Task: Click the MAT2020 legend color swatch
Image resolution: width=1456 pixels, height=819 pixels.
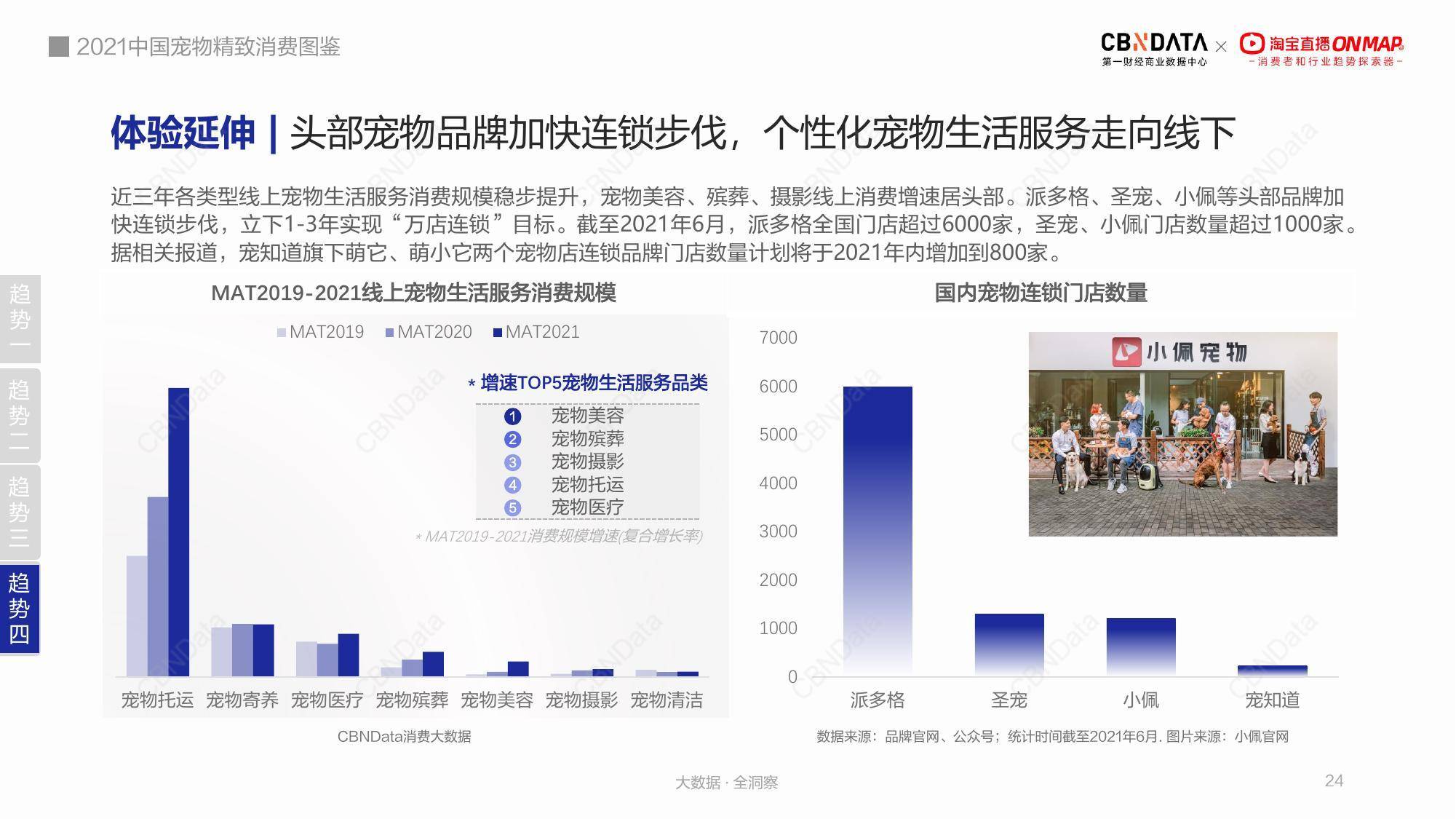Action: tap(389, 333)
